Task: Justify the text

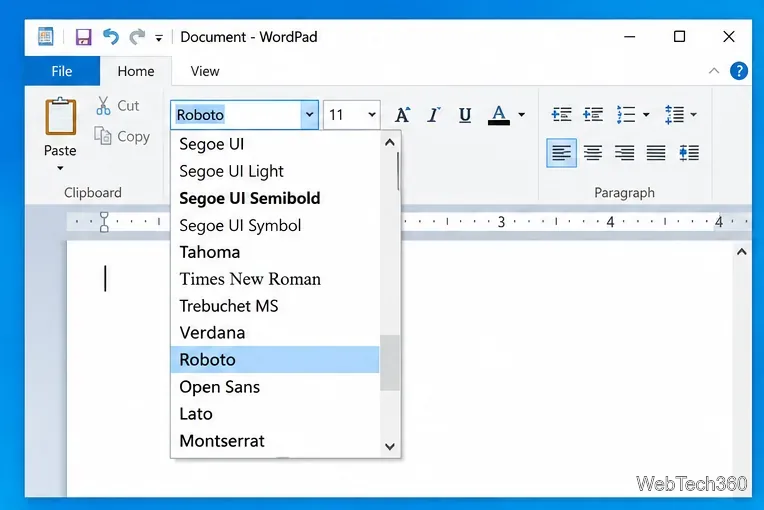Action: click(x=656, y=153)
